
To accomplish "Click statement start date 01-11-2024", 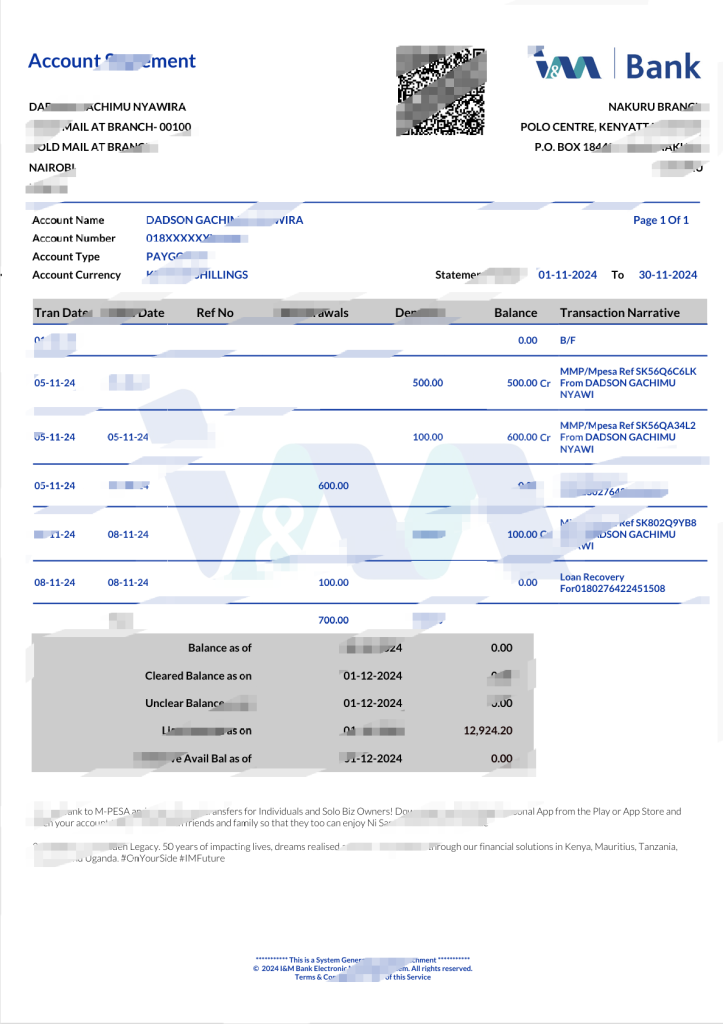I will [x=567, y=275].
